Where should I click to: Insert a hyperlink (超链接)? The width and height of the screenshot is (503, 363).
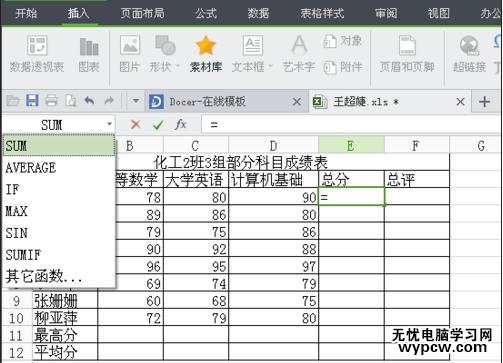(x=470, y=54)
